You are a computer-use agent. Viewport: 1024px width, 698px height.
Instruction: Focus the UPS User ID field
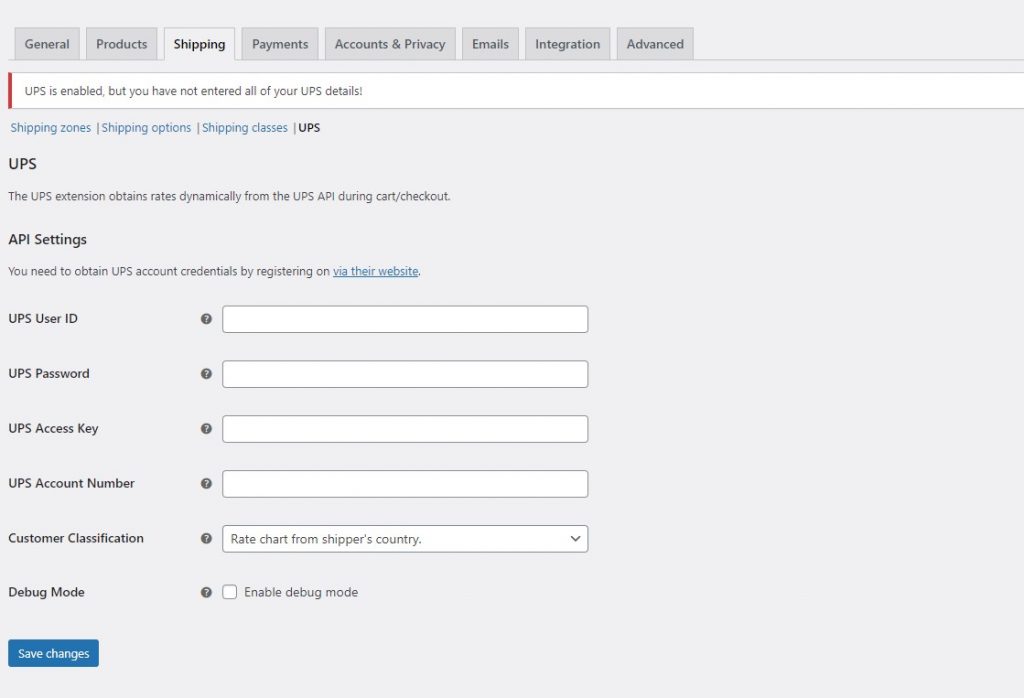pyautogui.click(x=405, y=319)
